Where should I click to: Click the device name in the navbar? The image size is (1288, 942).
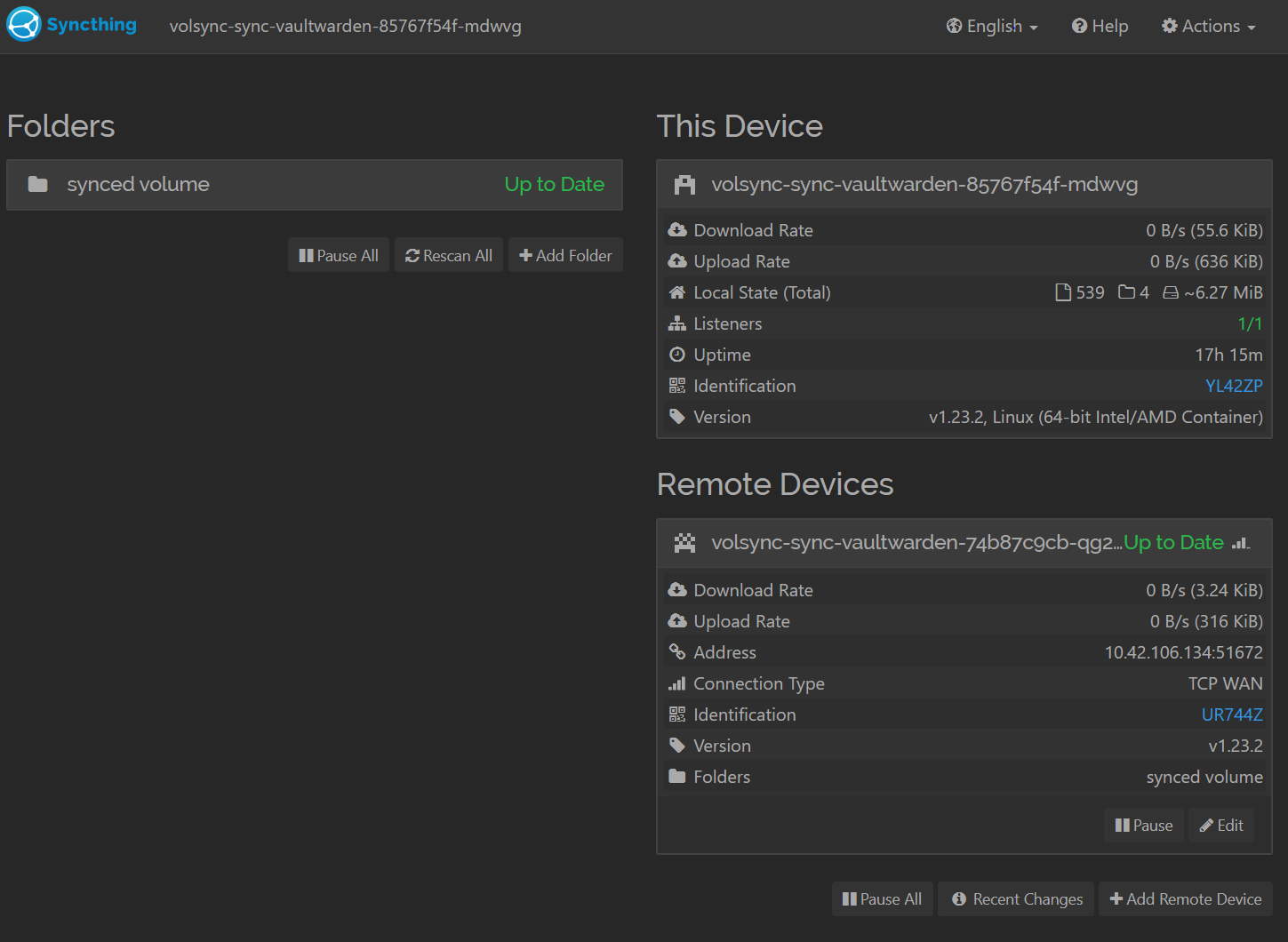pos(345,27)
